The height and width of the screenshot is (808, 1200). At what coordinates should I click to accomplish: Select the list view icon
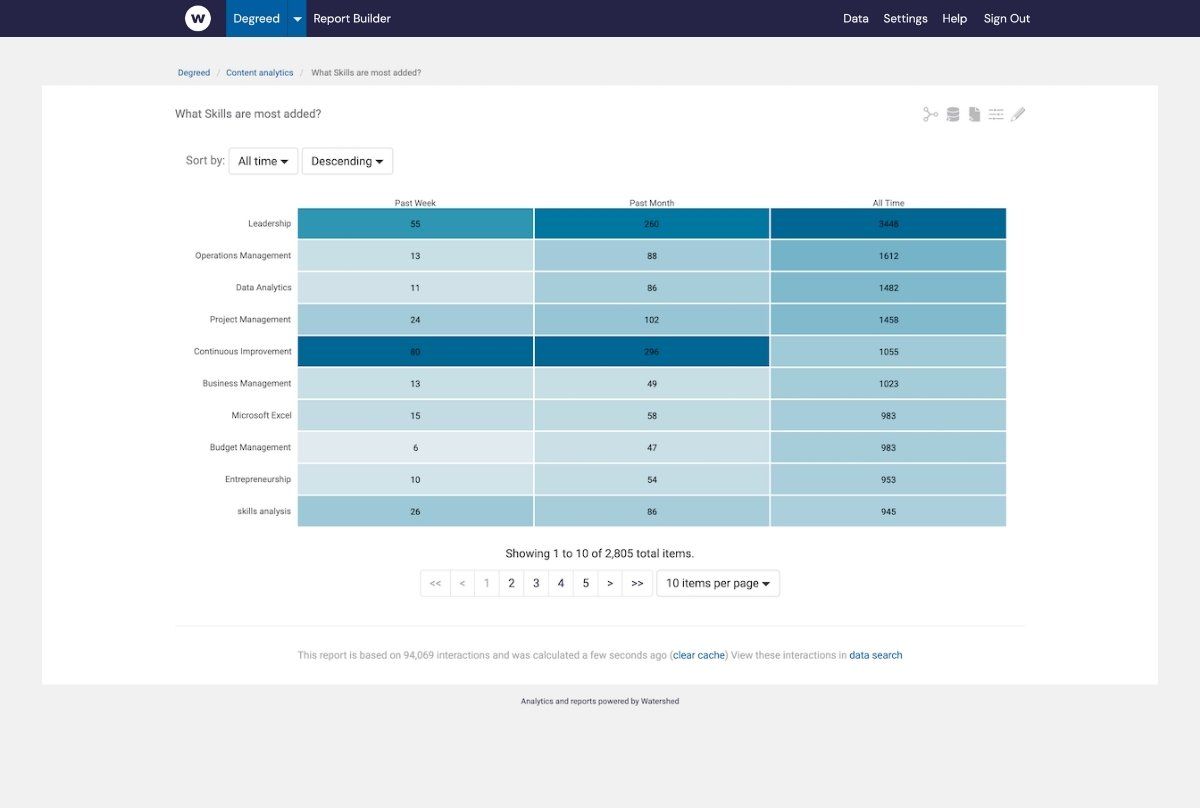coord(997,113)
